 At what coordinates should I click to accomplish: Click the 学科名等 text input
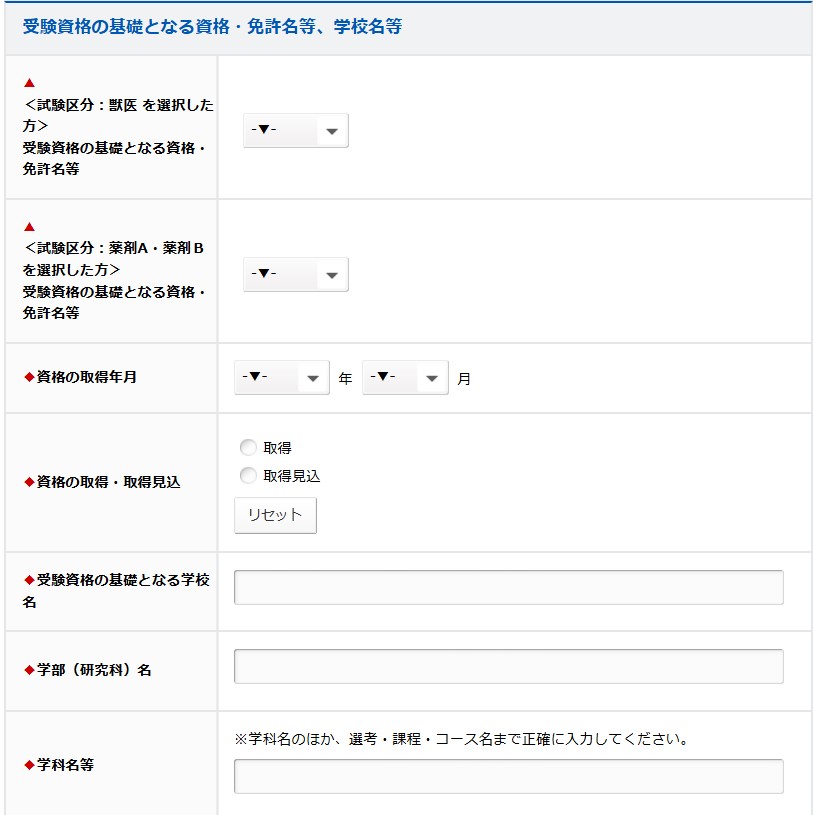[508, 776]
